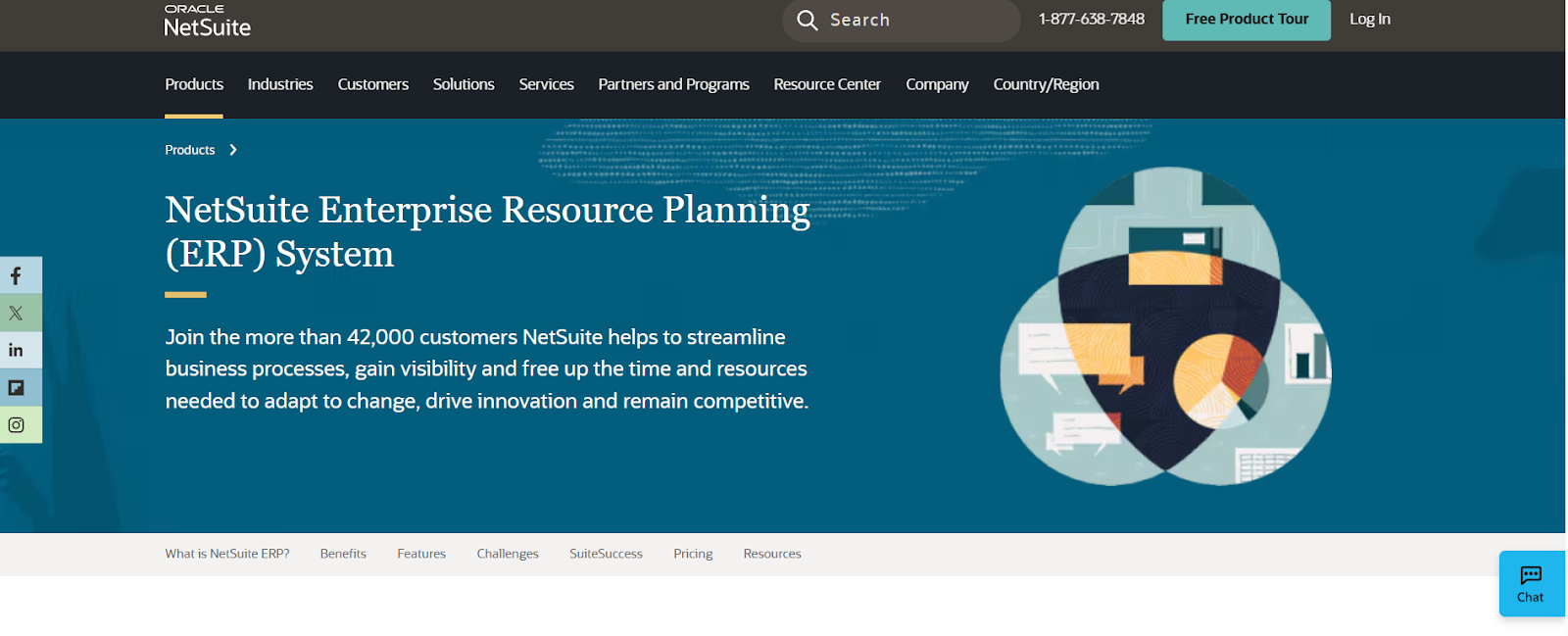Click the breadcrumb chevron after Products
1568x636 pixels.
coord(233,150)
